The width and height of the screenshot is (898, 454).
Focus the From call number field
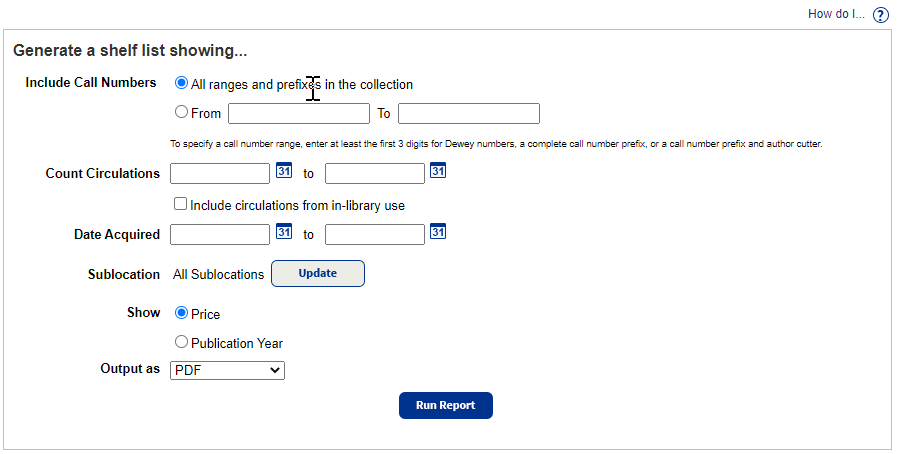tap(299, 113)
